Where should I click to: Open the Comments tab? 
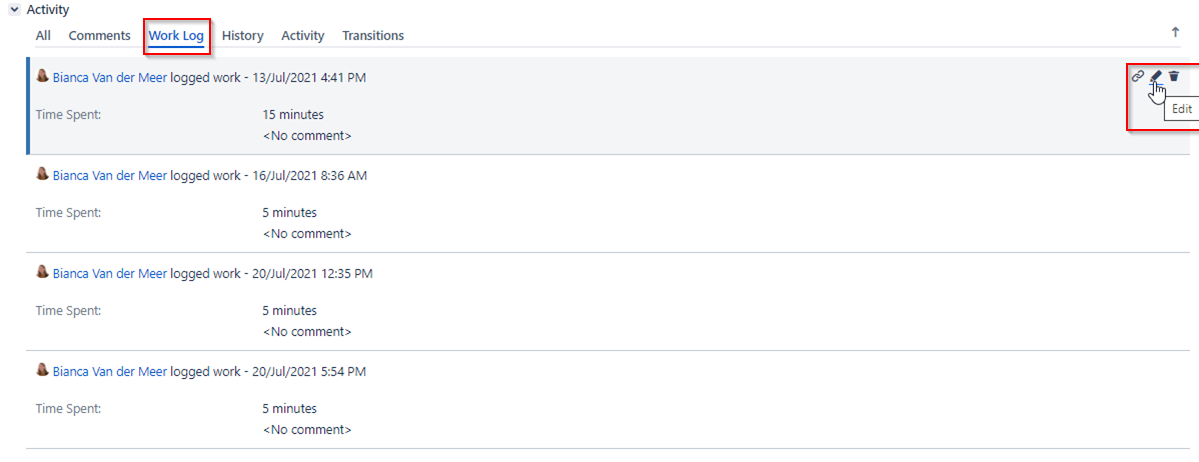pos(99,35)
